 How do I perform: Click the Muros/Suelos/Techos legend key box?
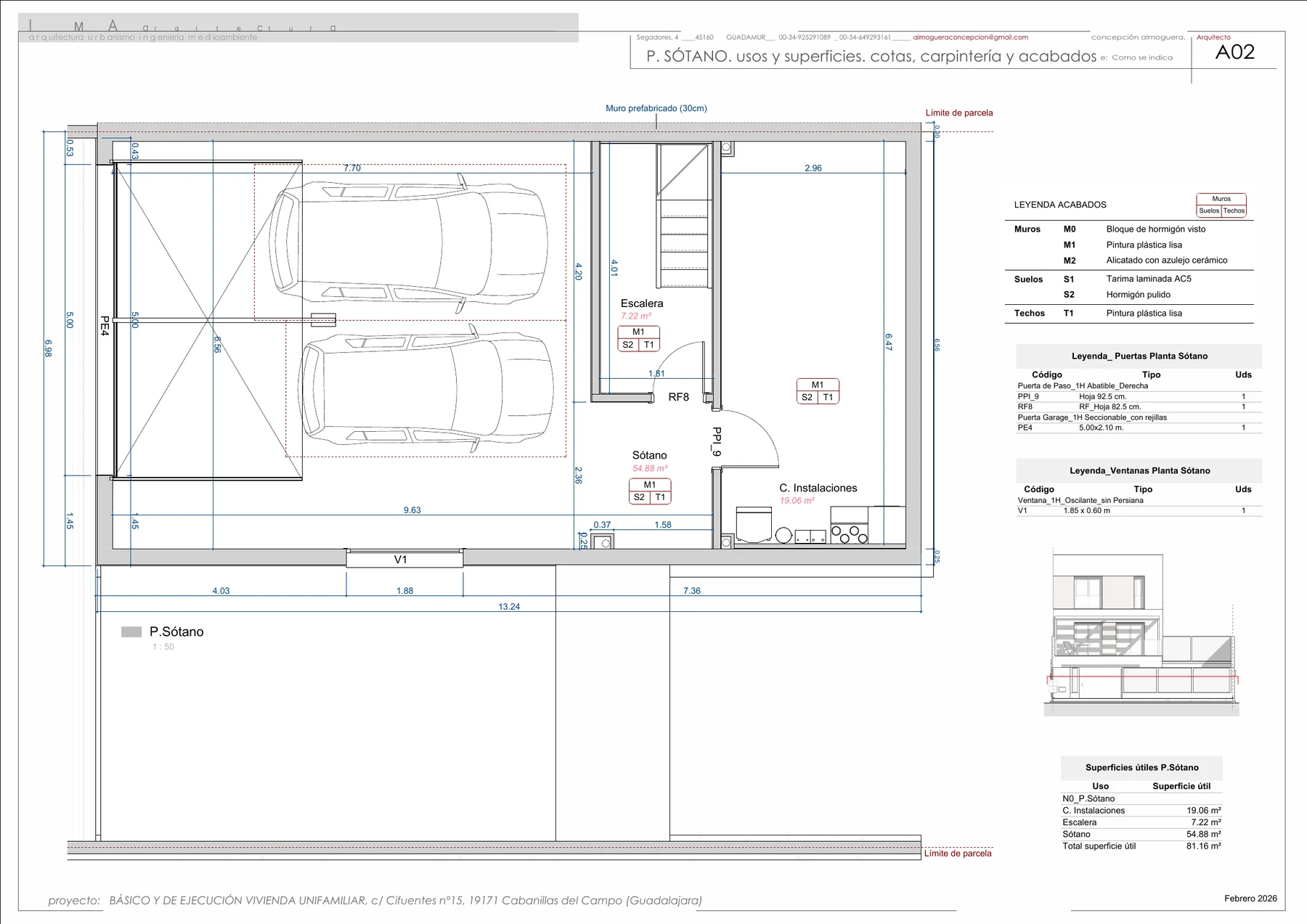[1221, 205]
